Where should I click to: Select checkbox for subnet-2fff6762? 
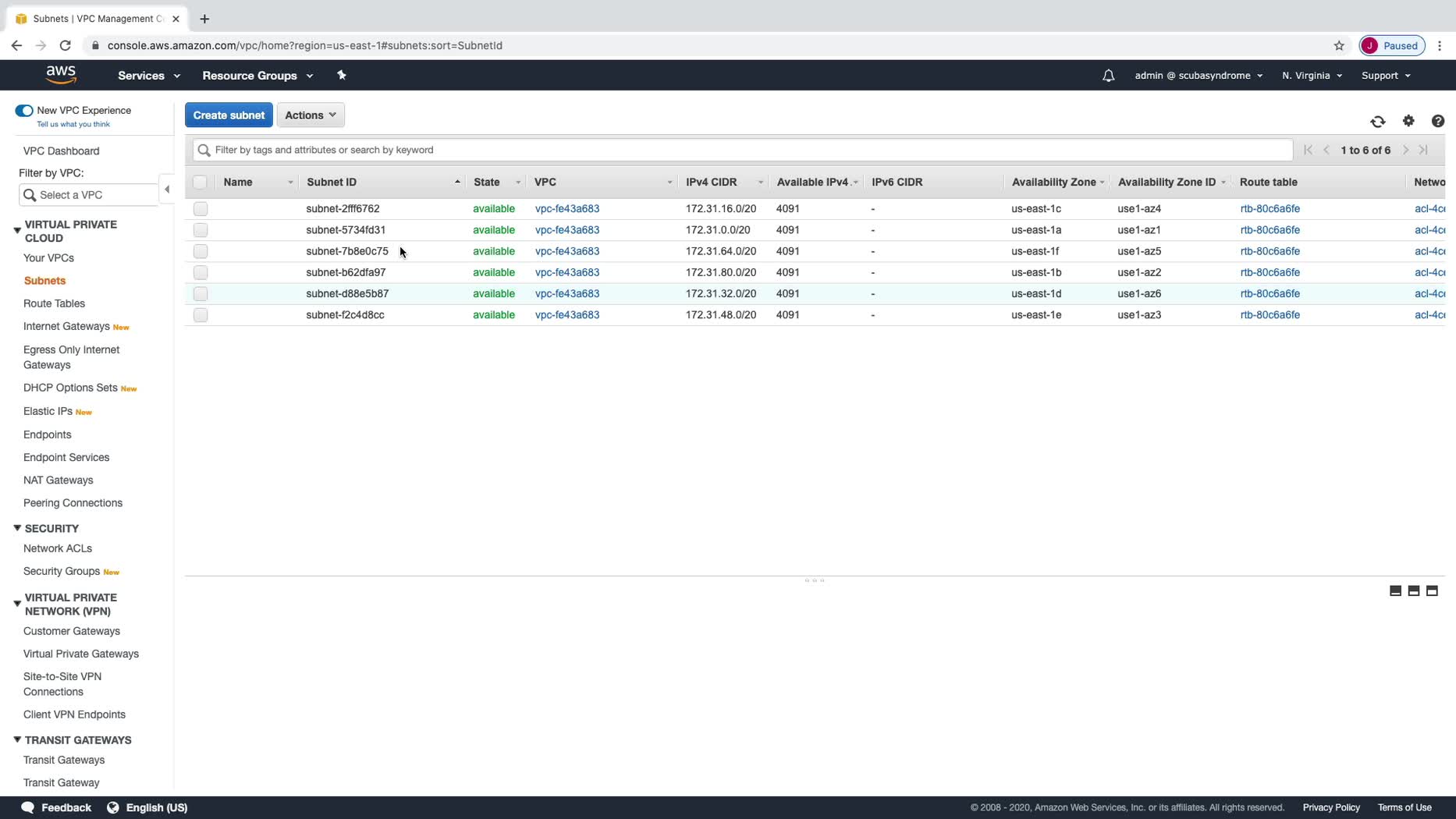point(201,209)
